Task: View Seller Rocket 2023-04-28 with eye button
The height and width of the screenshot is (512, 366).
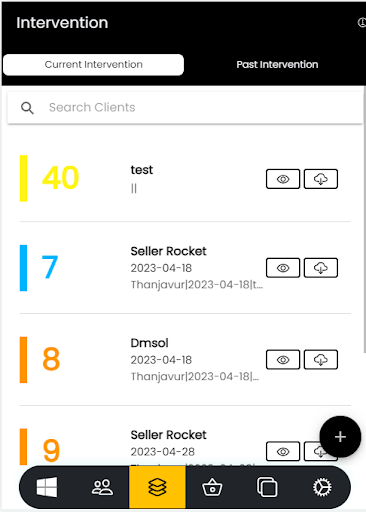Action: coord(283,451)
